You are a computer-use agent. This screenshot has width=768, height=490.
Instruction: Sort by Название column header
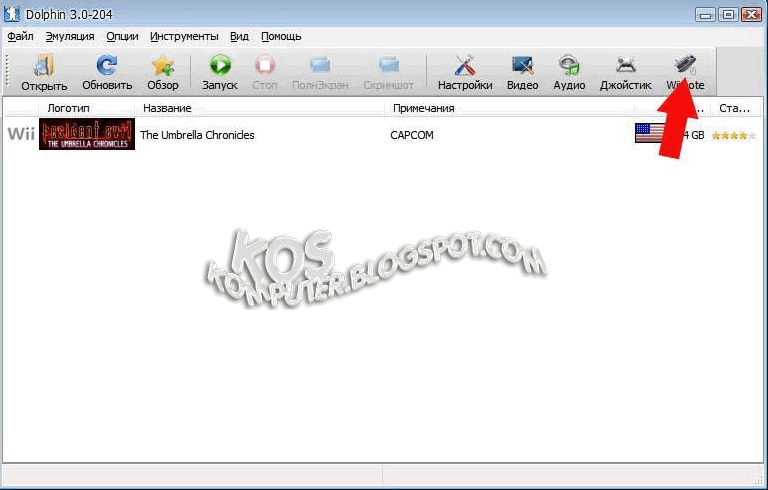pos(260,108)
